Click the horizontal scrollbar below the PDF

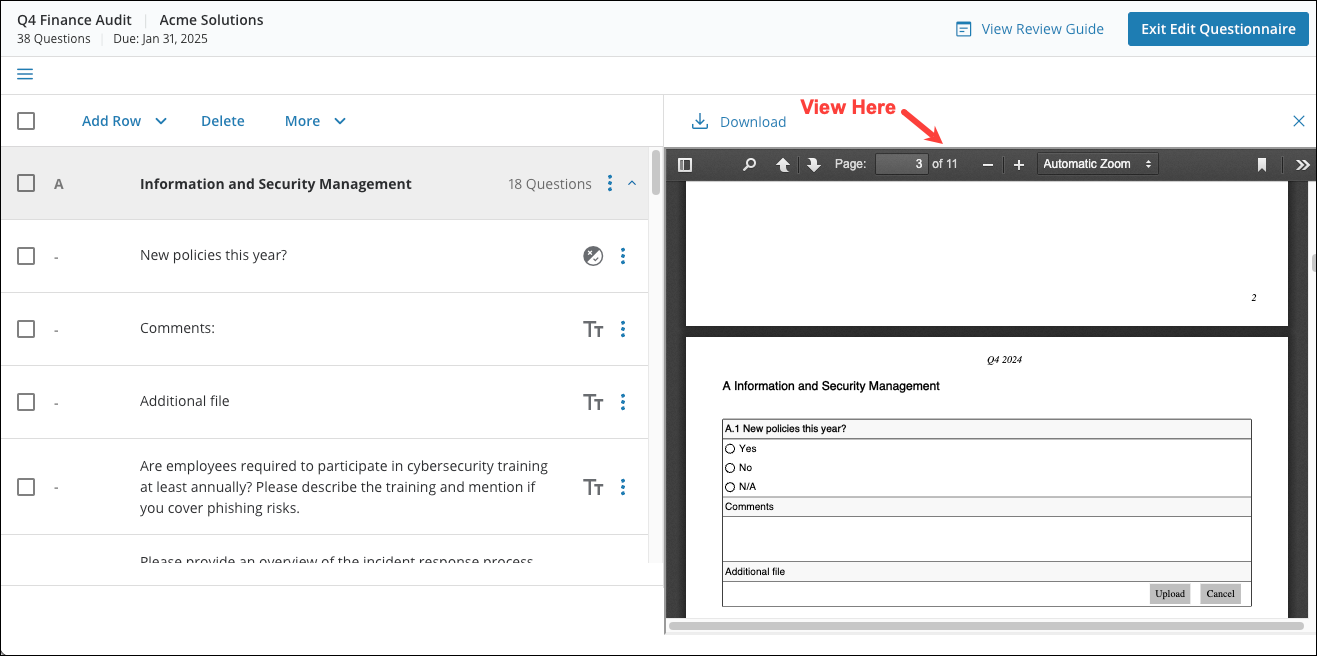pyautogui.click(x=985, y=627)
